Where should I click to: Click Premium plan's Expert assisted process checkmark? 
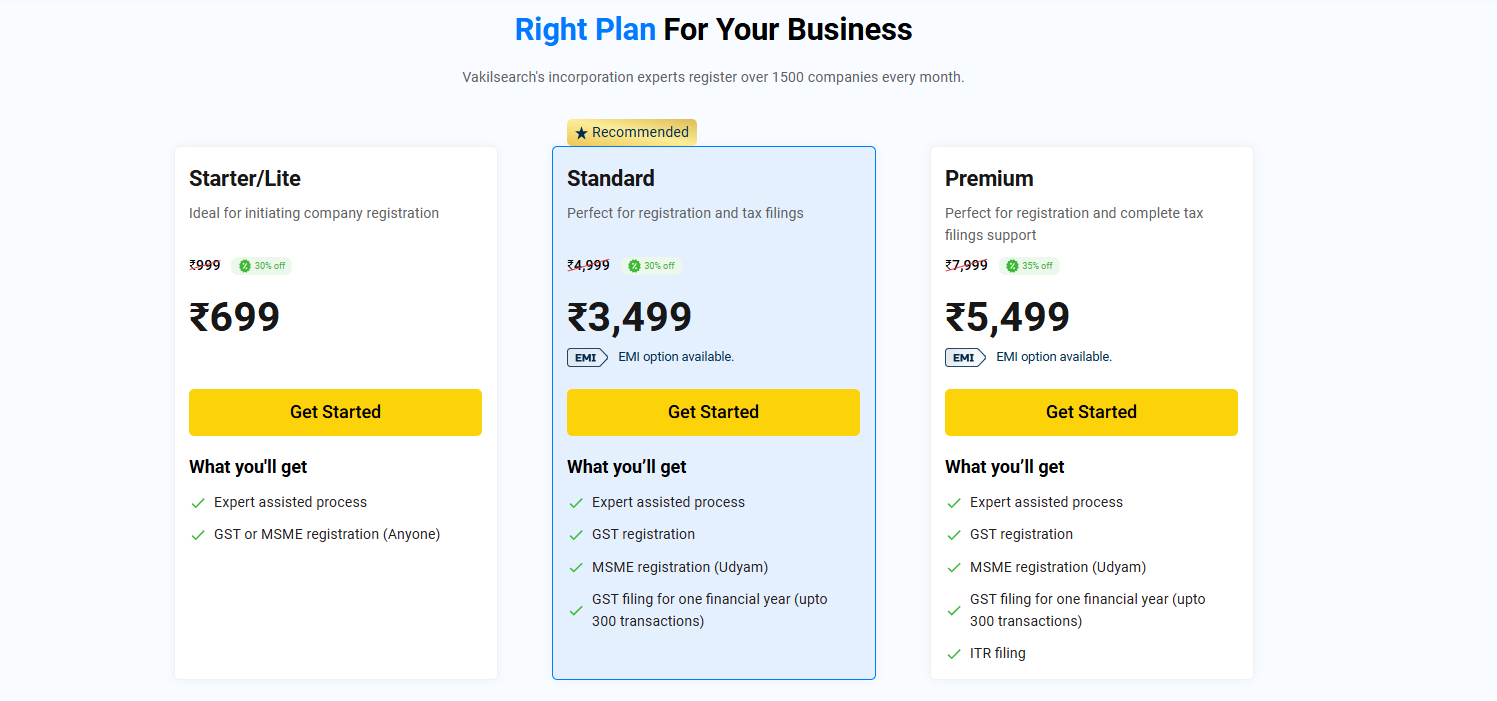953,503
